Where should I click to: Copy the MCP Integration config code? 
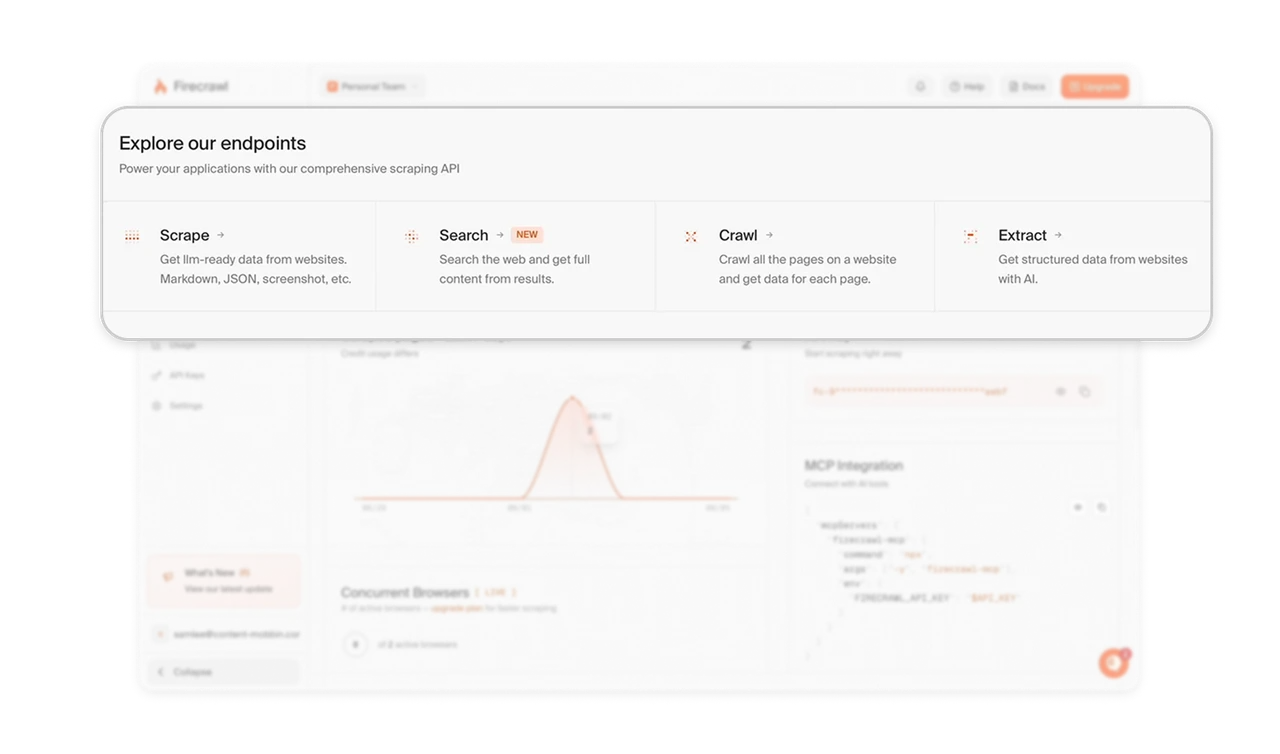coord(1102,508)
